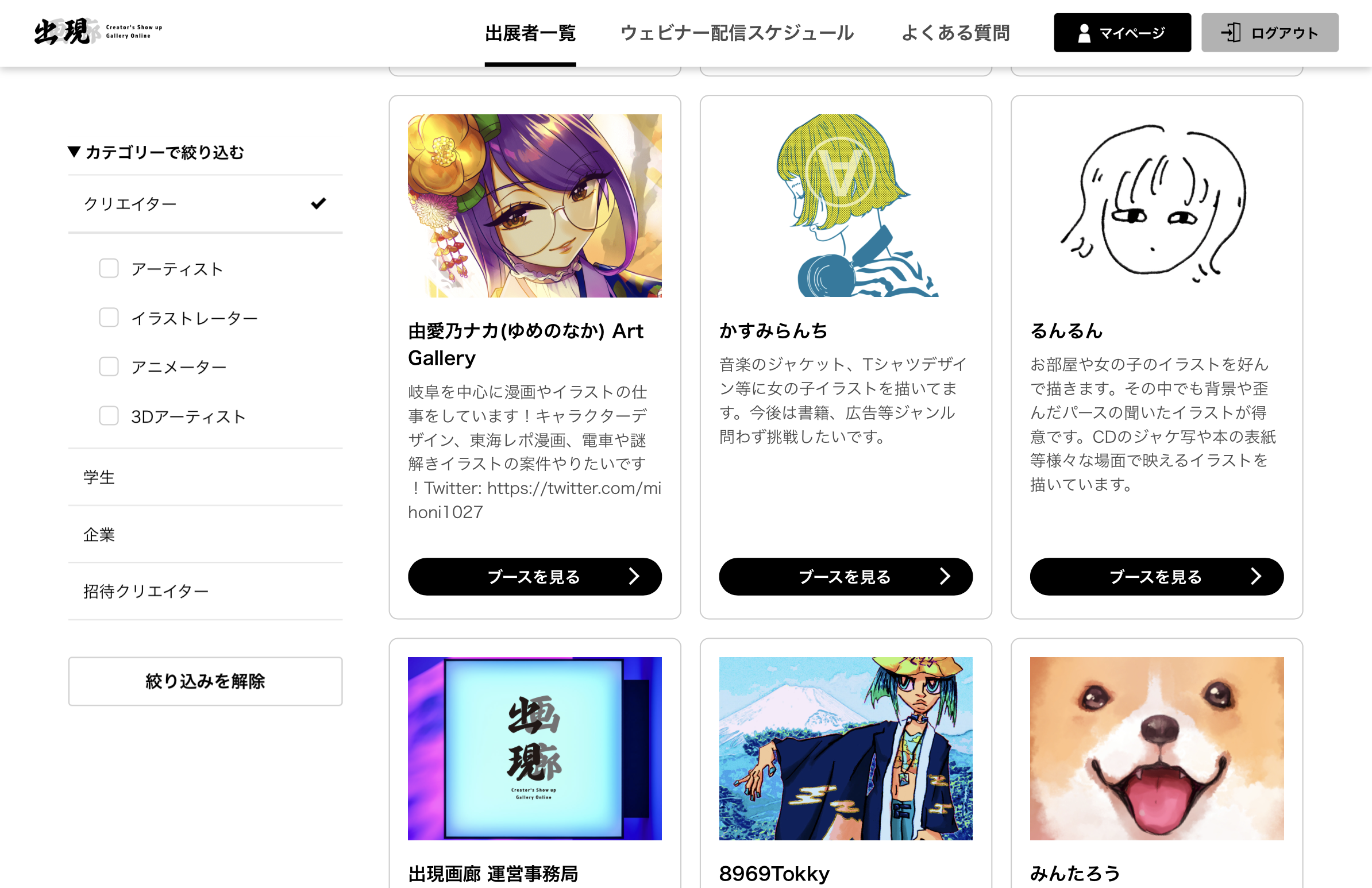Expand the 学生 category
The width and height of the screenshot is (1372, 888).
tap(205, 477)
